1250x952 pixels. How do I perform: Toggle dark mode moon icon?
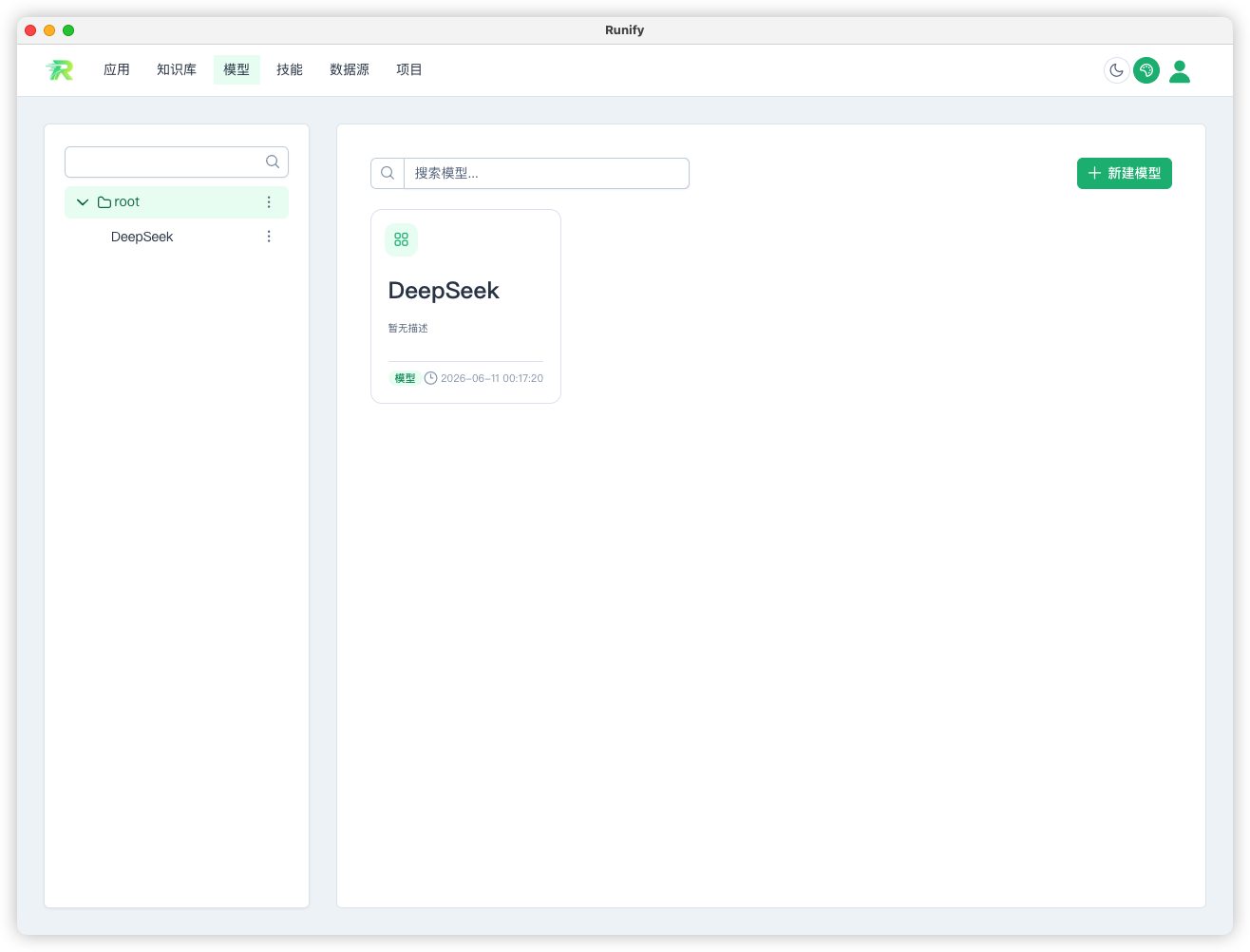(1117, 70)
